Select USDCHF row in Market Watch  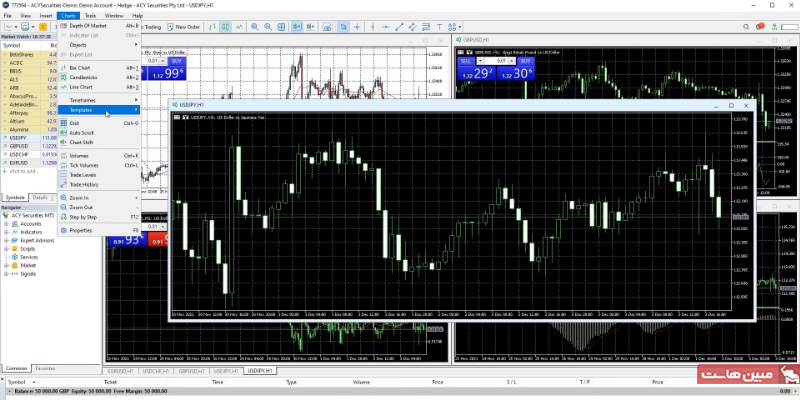29,155
